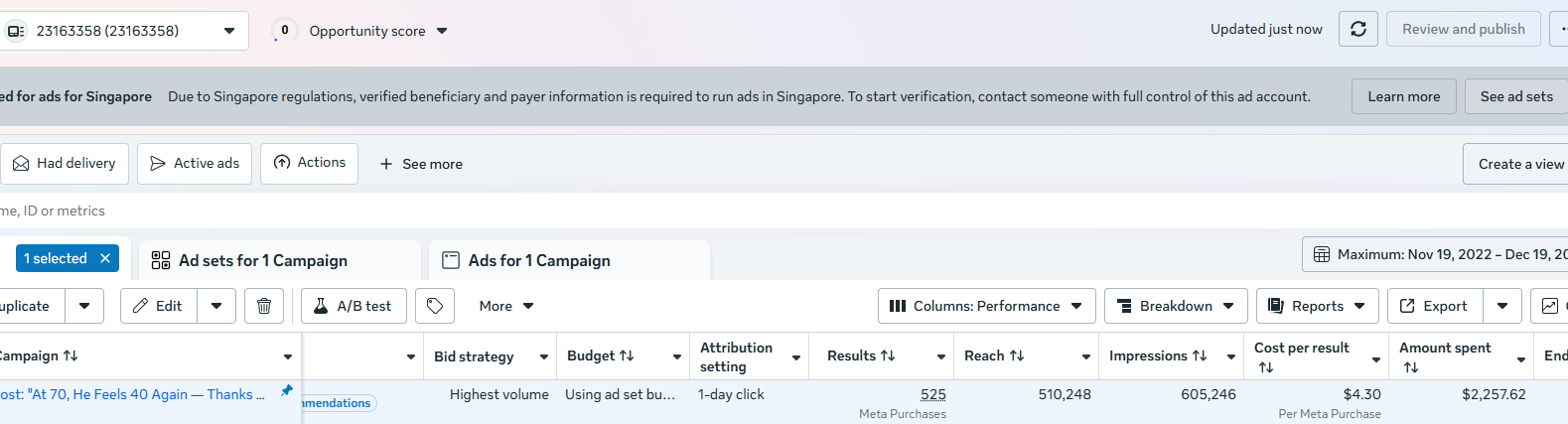Screen dimensions: 1568x424
Task: Click the tag label icon
Action: (x=435, y=306)
